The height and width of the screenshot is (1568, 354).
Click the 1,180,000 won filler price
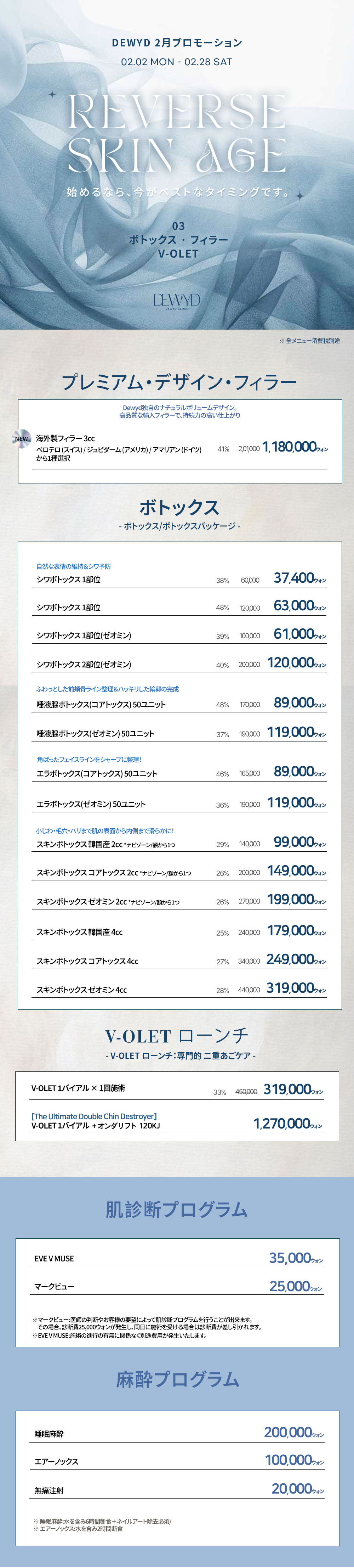[x=290, y=447]
